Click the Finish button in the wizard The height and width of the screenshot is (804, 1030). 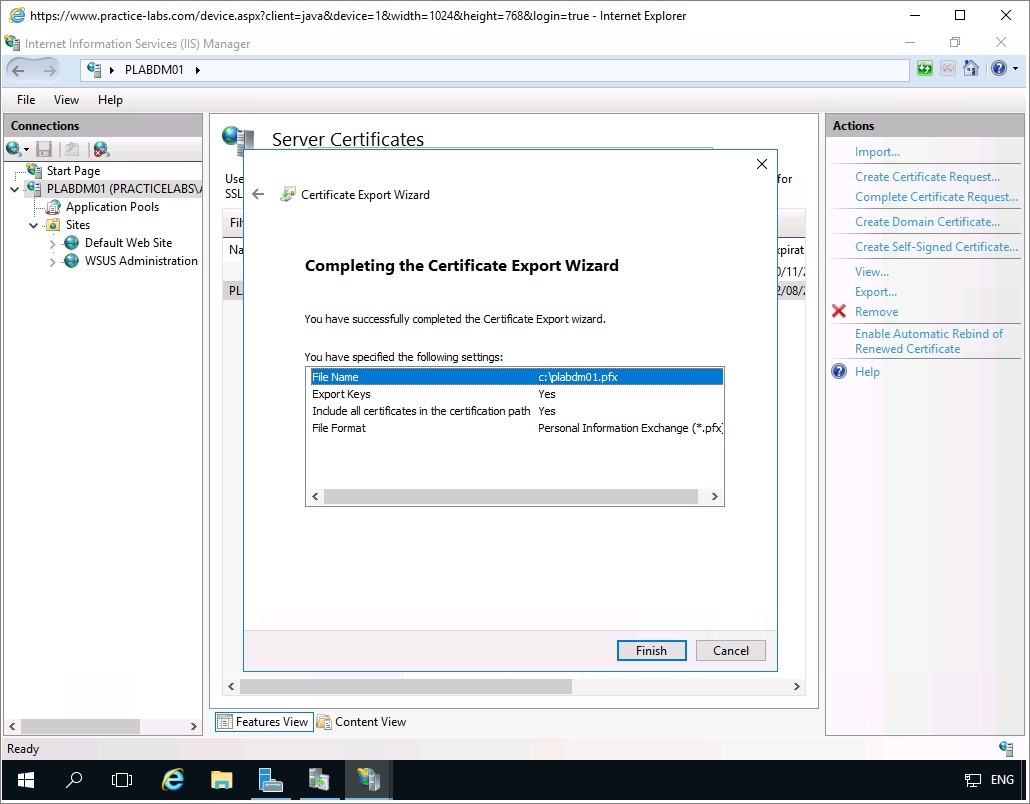651,650
